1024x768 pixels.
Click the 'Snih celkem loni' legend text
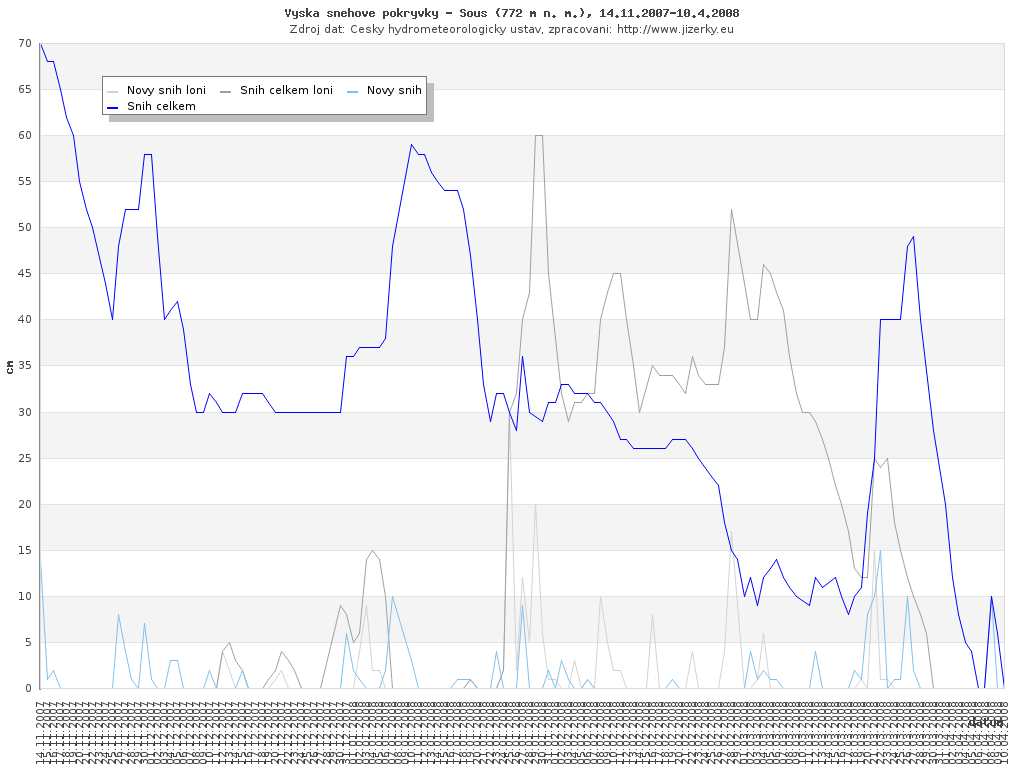tap(286, 91)
